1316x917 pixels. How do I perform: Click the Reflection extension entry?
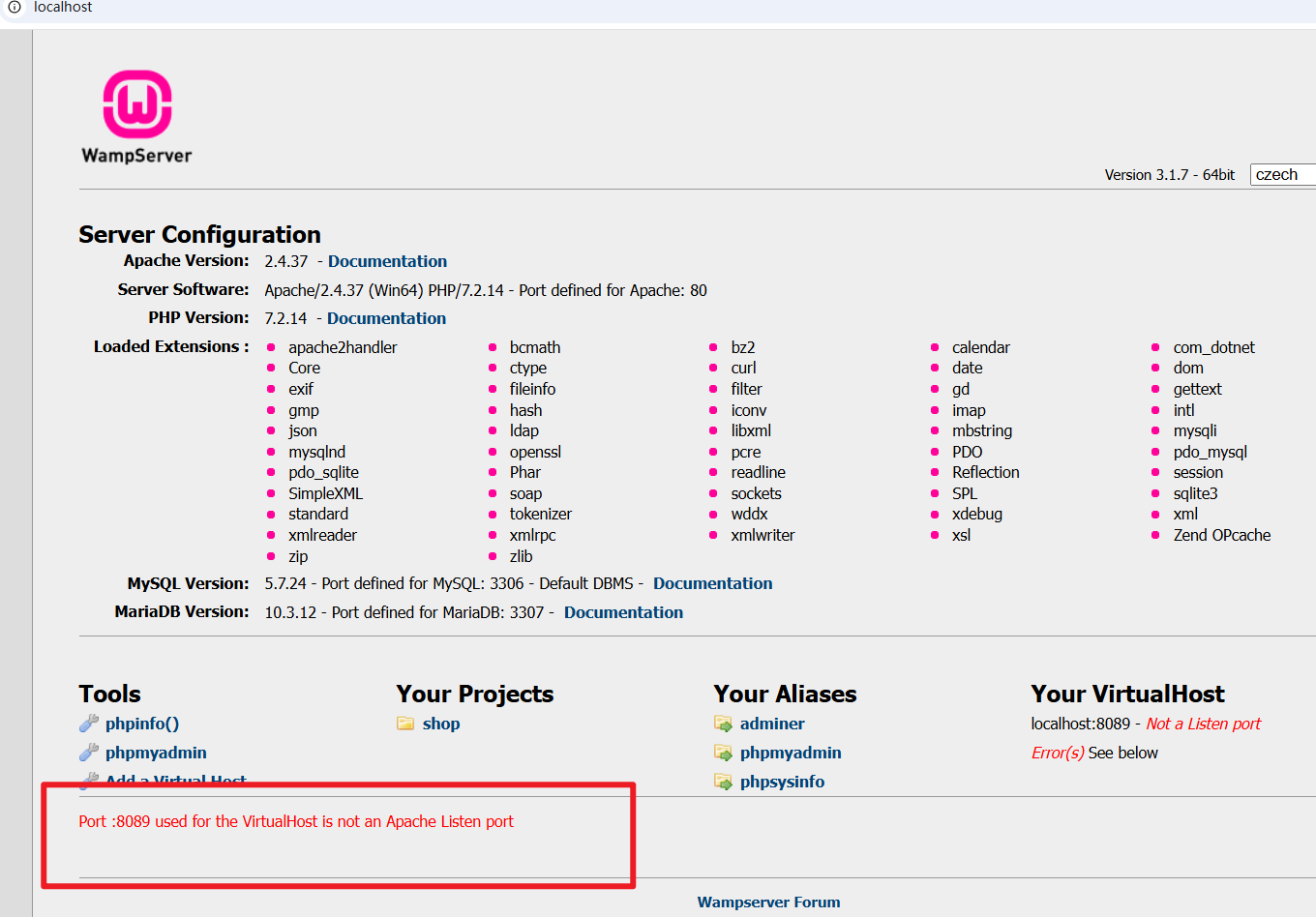(x=986, y=472)
